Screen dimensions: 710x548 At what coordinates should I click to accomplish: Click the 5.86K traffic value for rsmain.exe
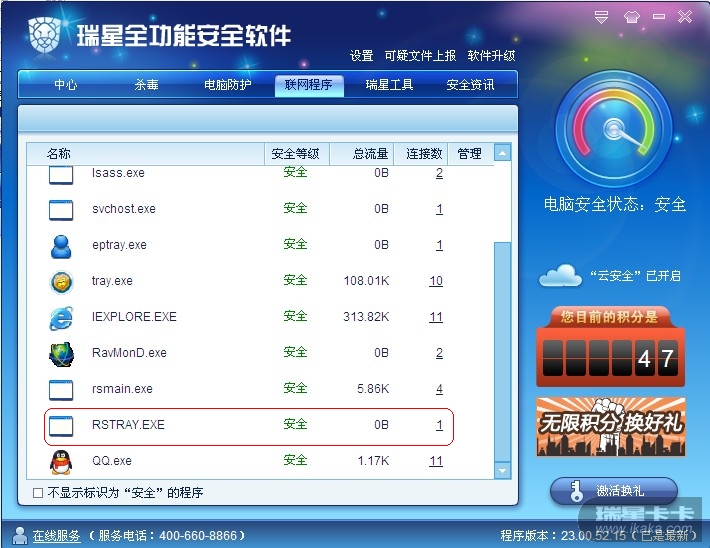[373, 389]
